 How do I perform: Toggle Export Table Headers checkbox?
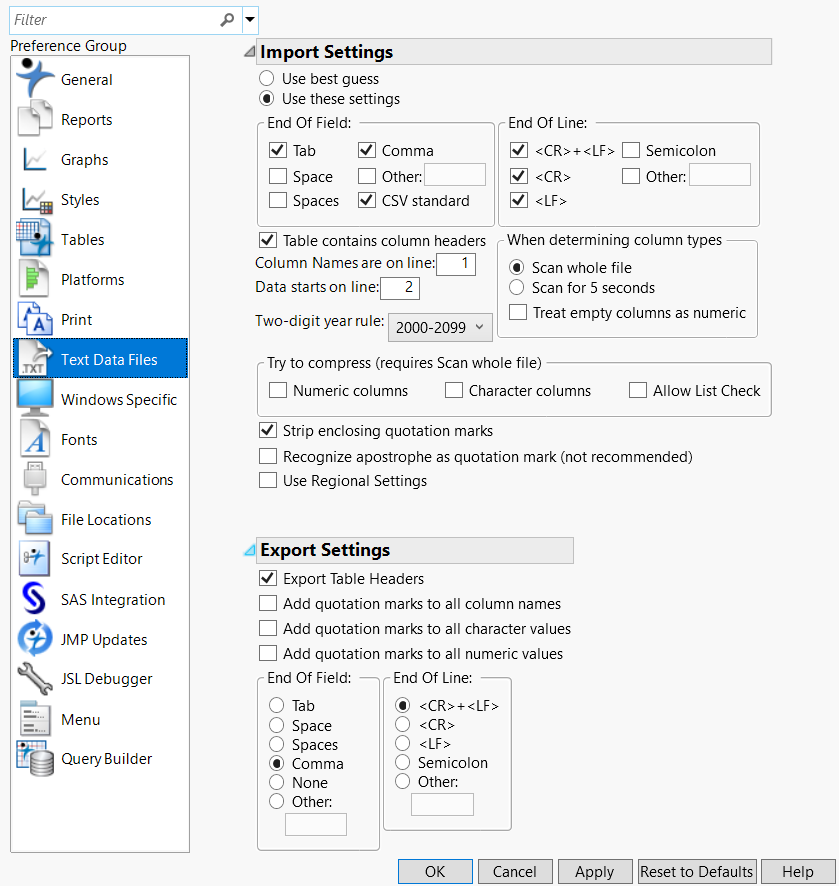tap(268, 578)
